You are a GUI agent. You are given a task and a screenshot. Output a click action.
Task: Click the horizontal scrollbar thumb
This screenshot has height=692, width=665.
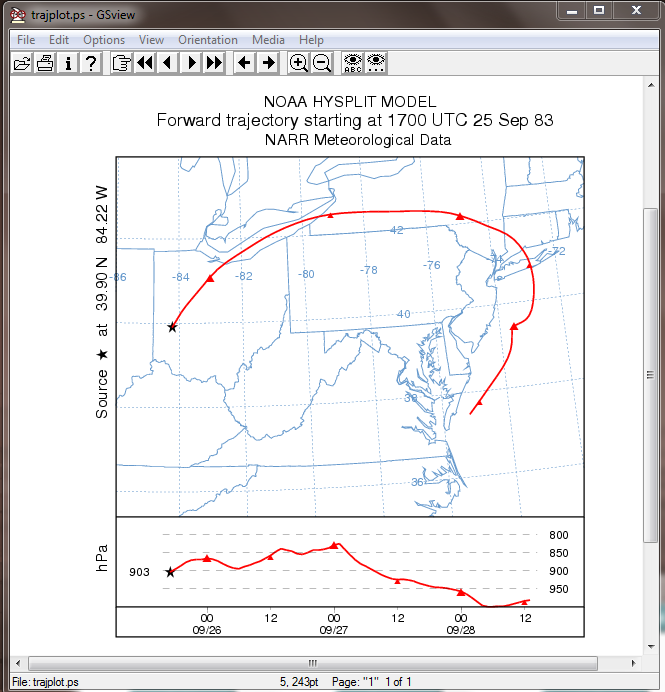pos(313,663)
